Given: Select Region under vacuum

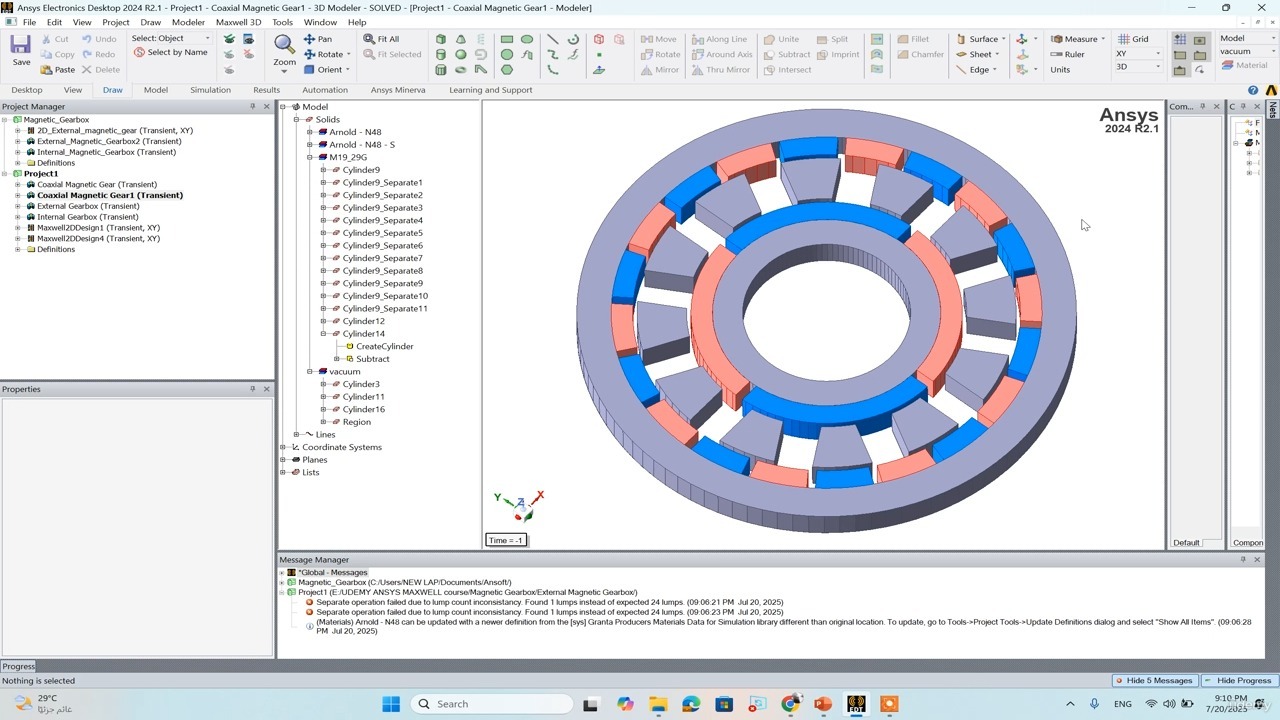Looking at the screenshot, I should (x=356, y=422).
